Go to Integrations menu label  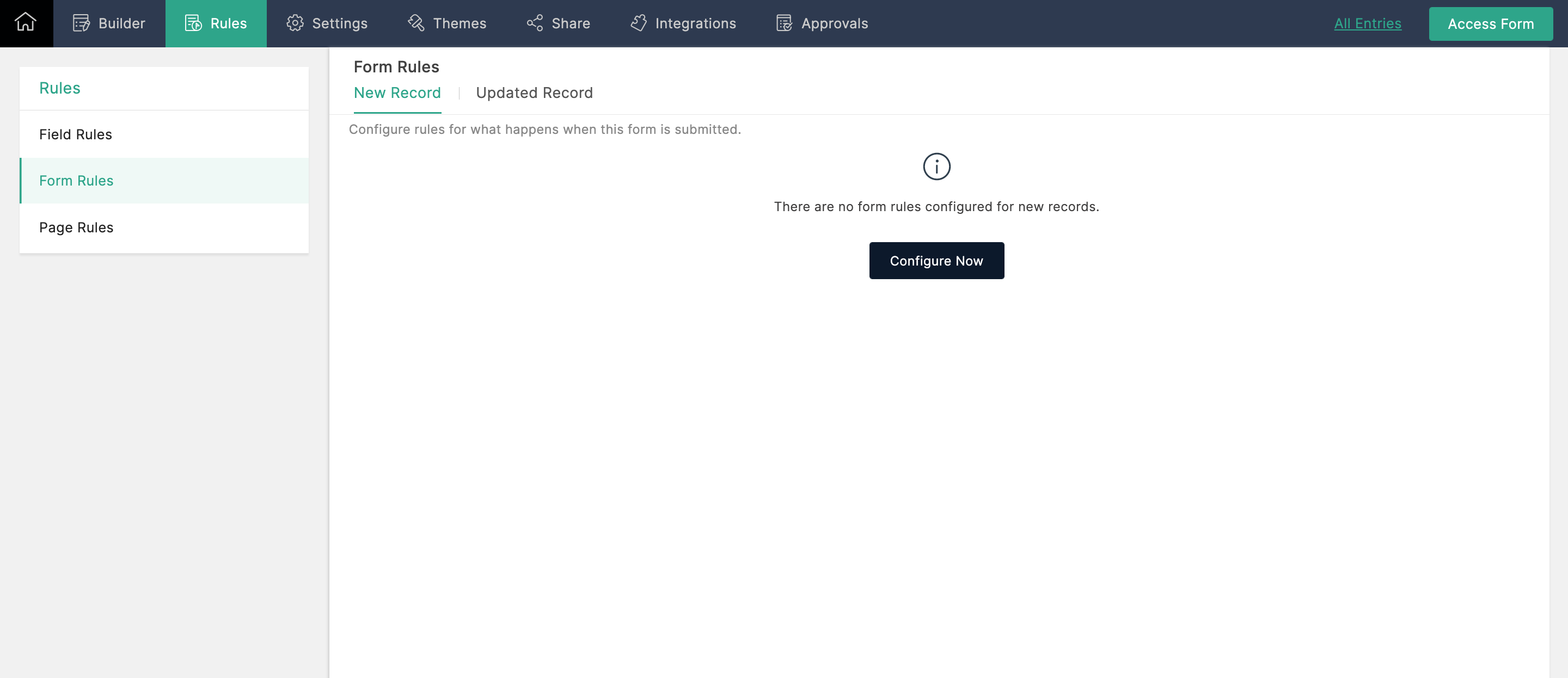[695, 23]
